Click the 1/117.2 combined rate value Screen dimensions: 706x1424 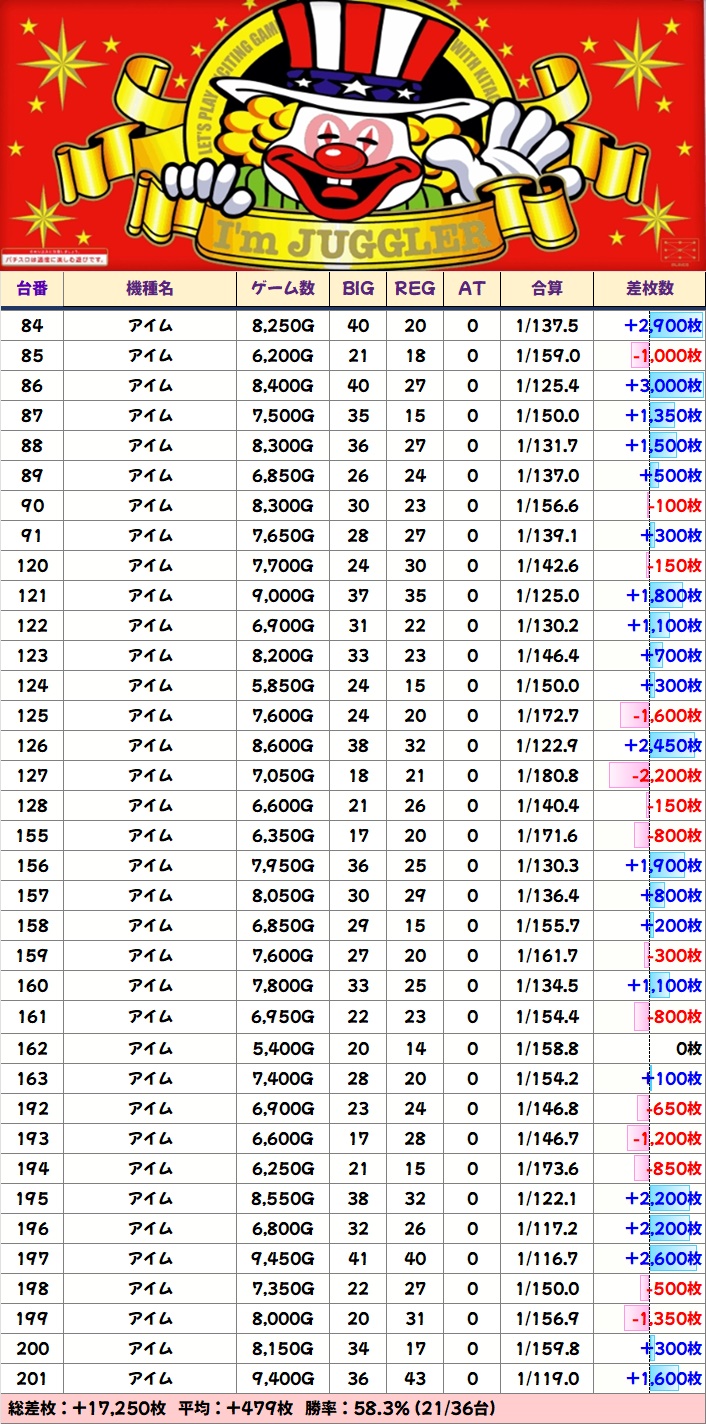[x=547, y=1229]
